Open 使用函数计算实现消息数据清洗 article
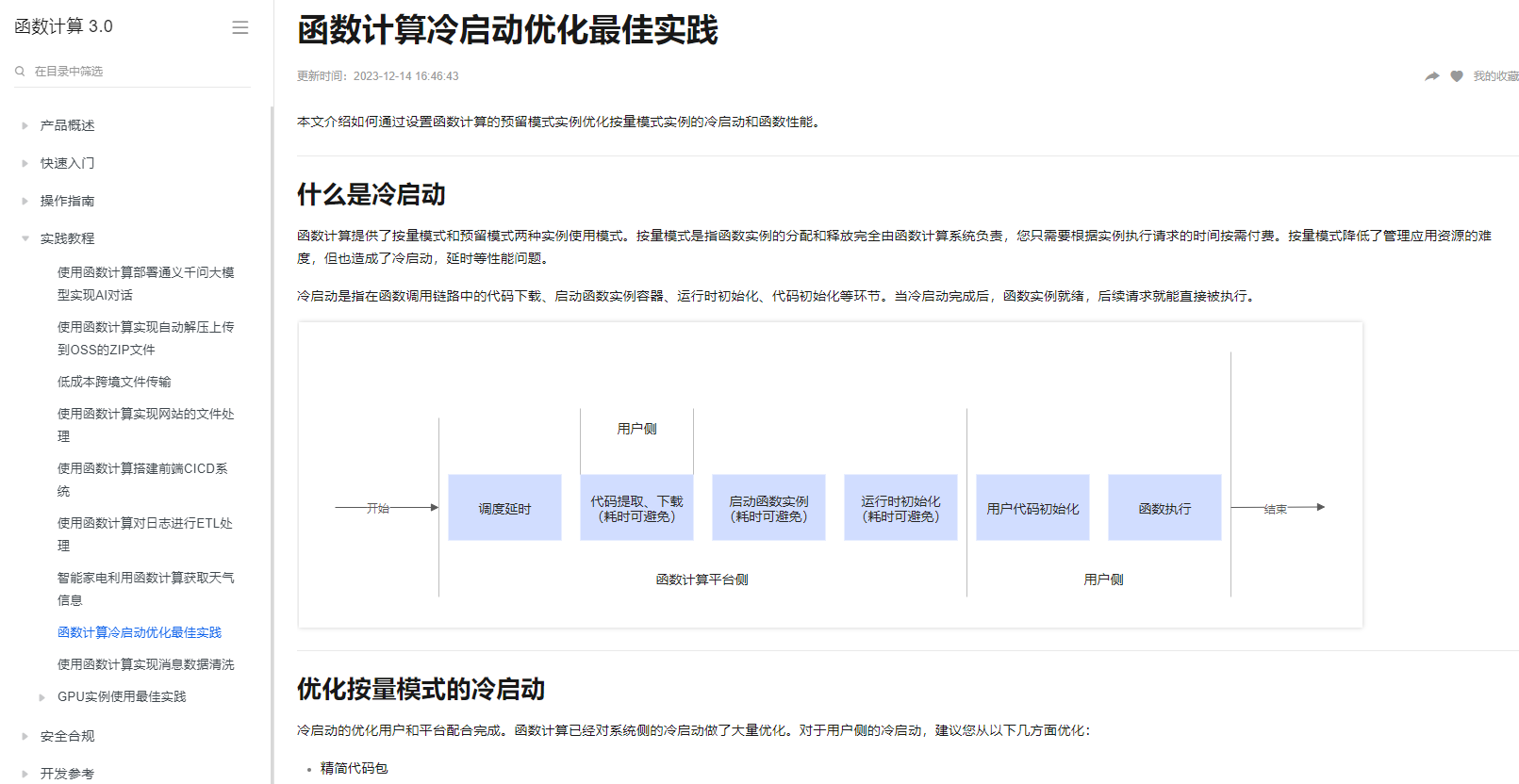1519x784 pixels. tap(145, 664)
